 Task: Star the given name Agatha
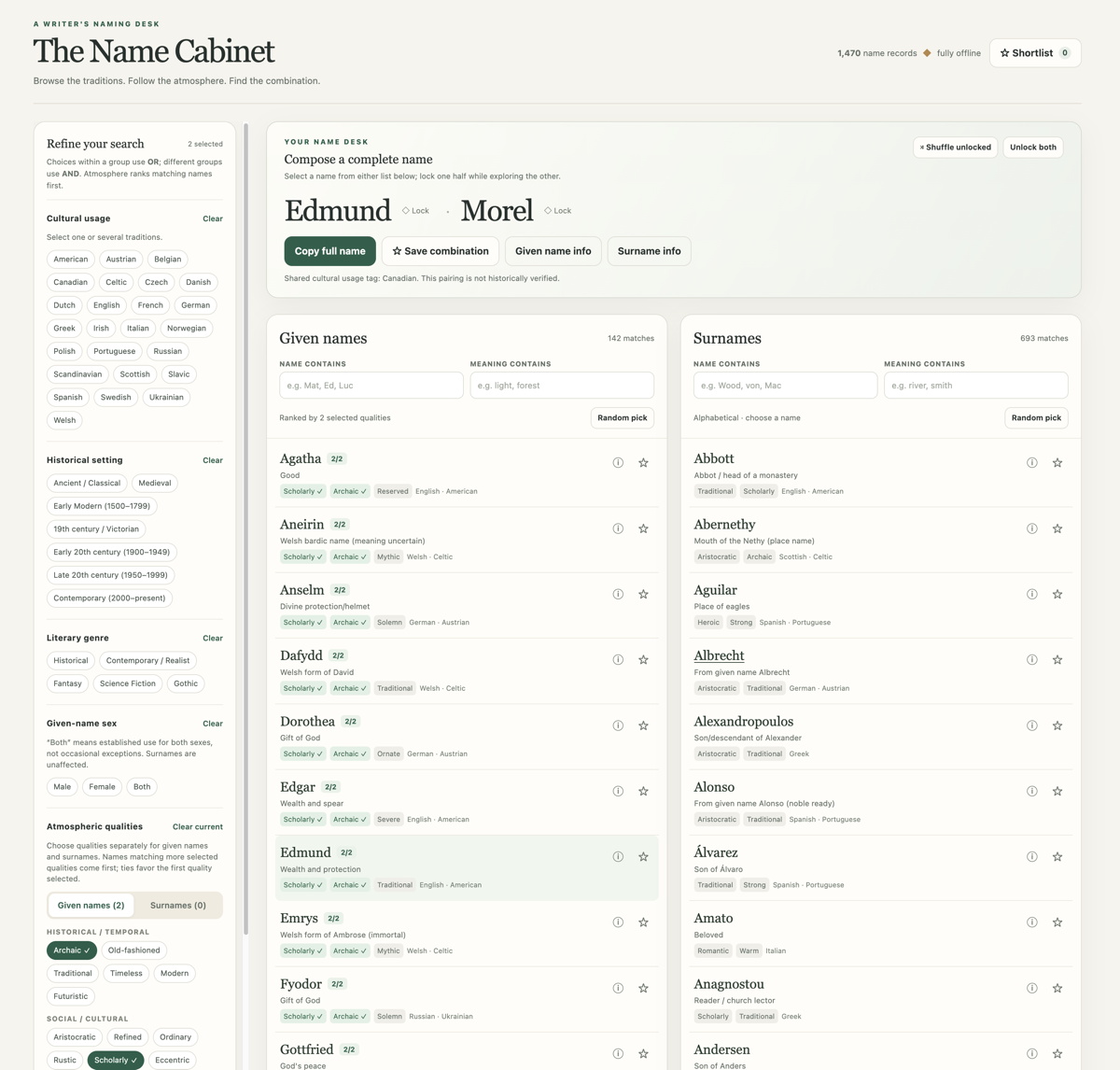(643, 463)
